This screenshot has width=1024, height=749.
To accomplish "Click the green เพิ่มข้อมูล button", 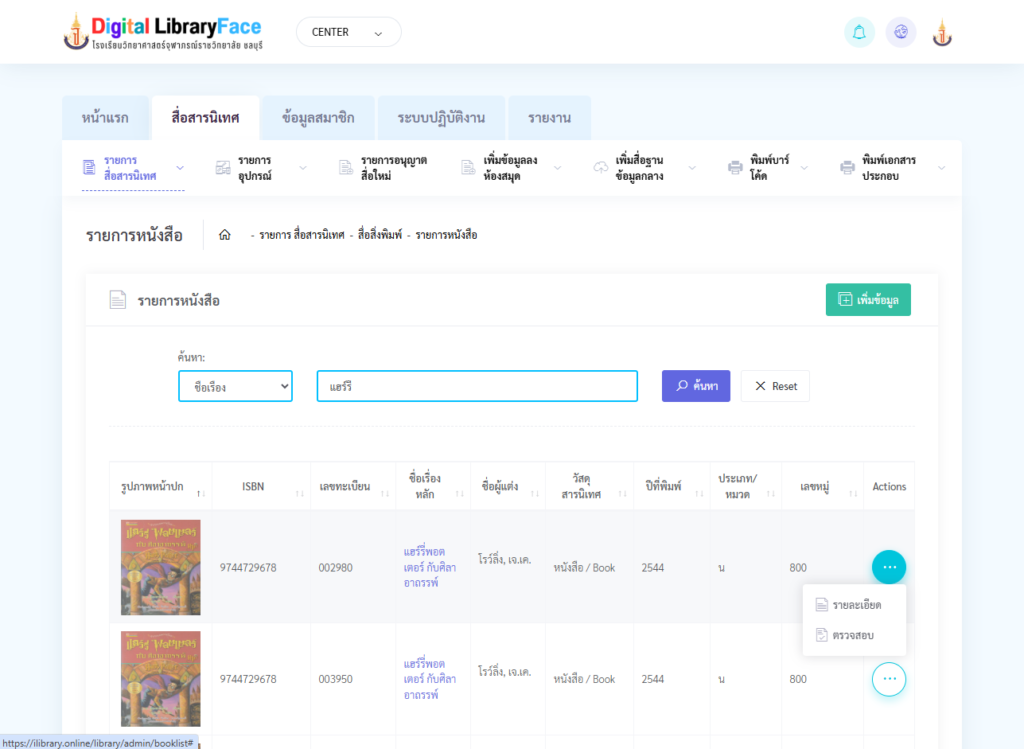I will pos(868,300).
